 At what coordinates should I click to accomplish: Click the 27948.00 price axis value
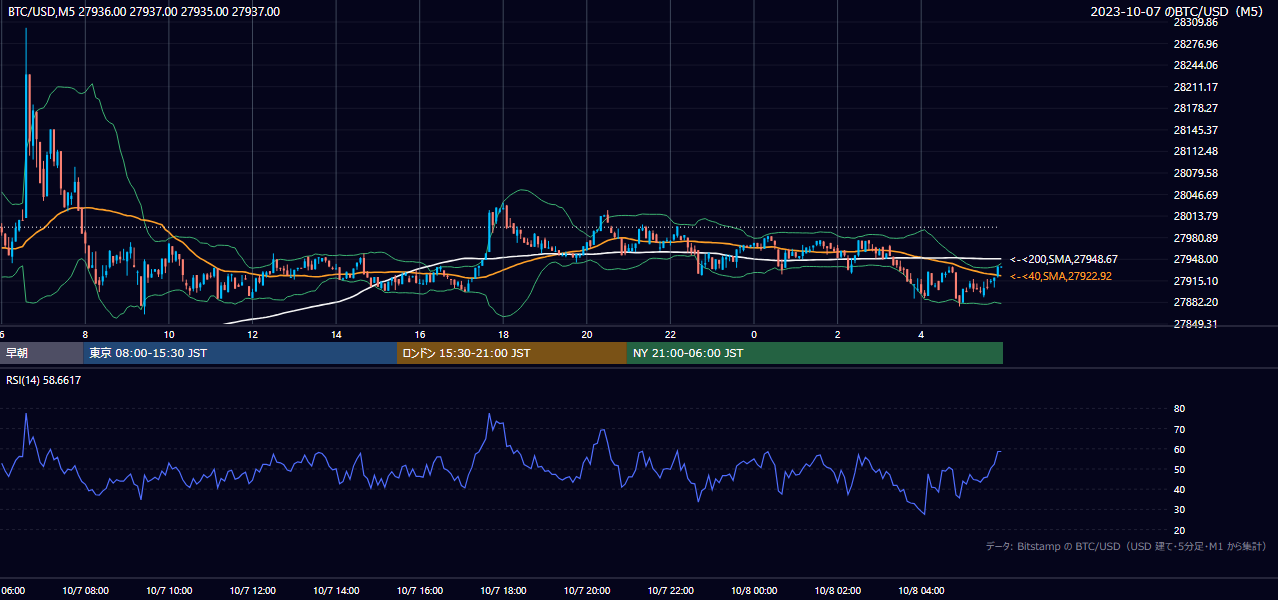coord(1195,259)
